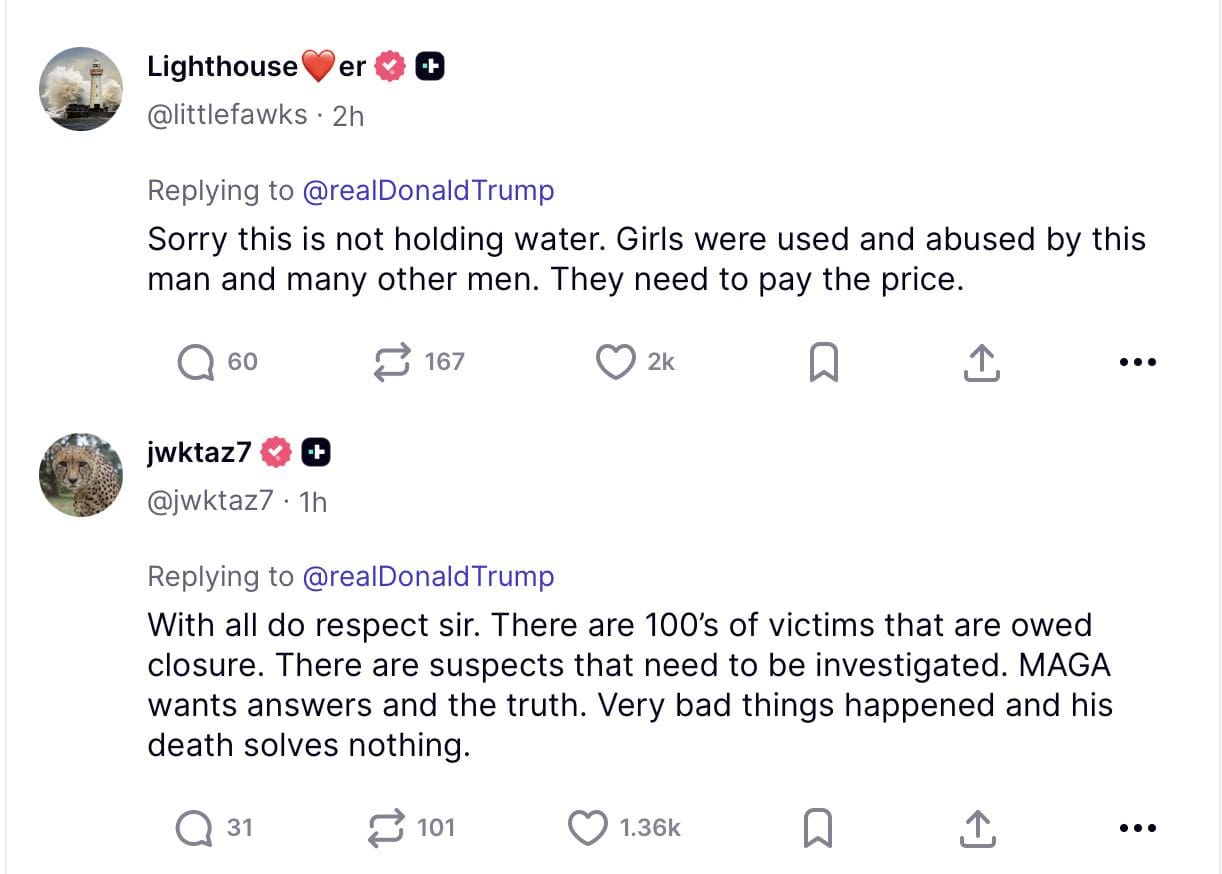
Task: Reply to the jwktaz7 post
Action: [x=194, y=828]
